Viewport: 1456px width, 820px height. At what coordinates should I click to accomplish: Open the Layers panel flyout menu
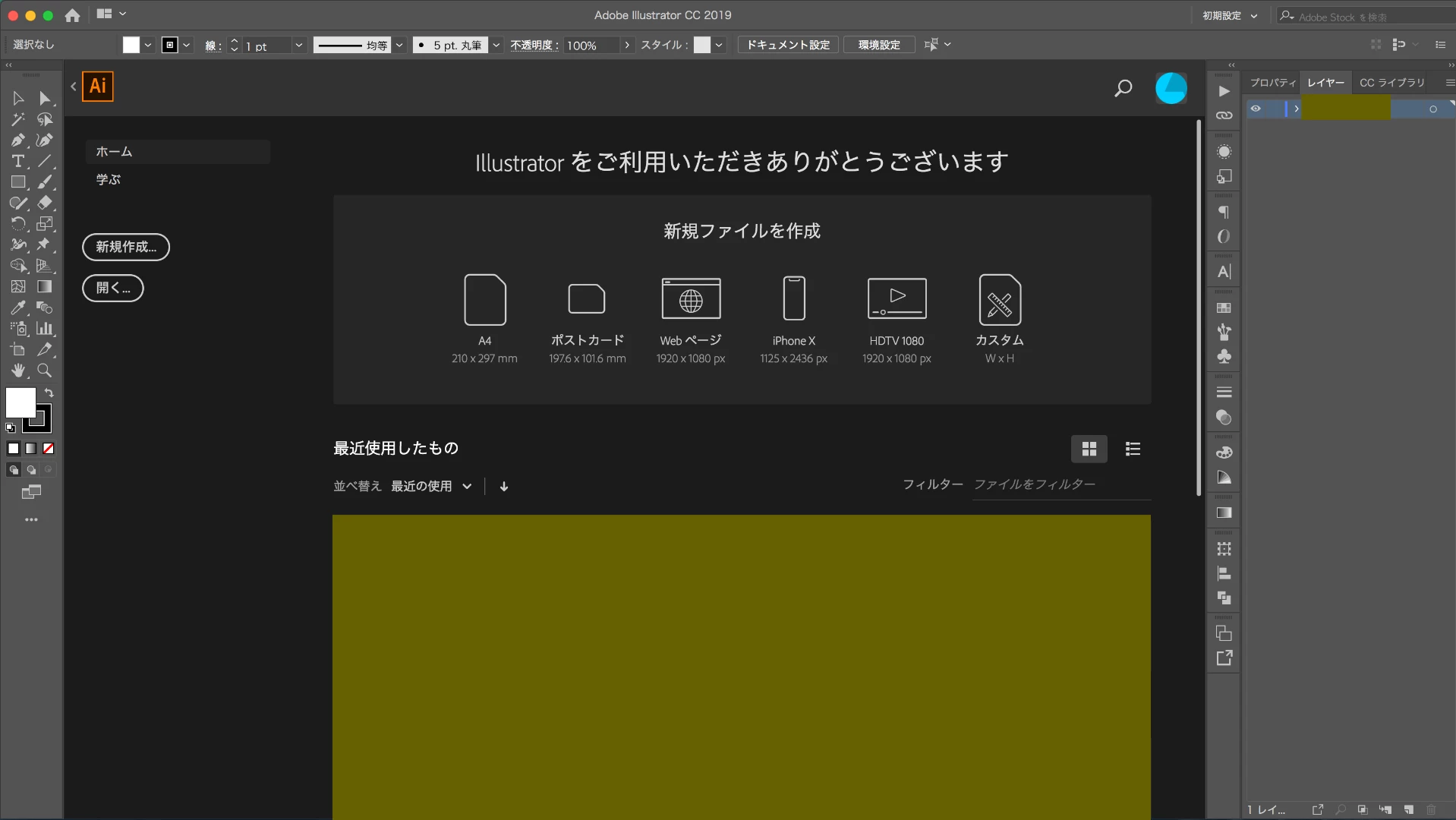[1449, 82]
